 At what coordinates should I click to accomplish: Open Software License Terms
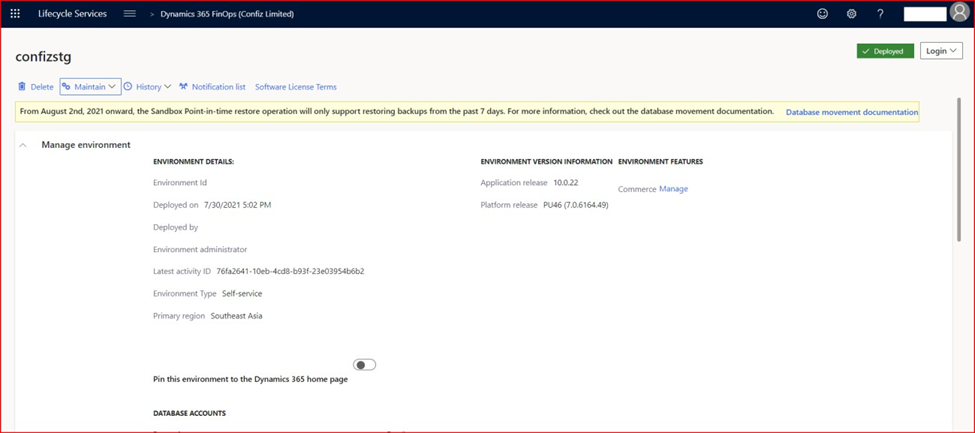tap(296, 87)
